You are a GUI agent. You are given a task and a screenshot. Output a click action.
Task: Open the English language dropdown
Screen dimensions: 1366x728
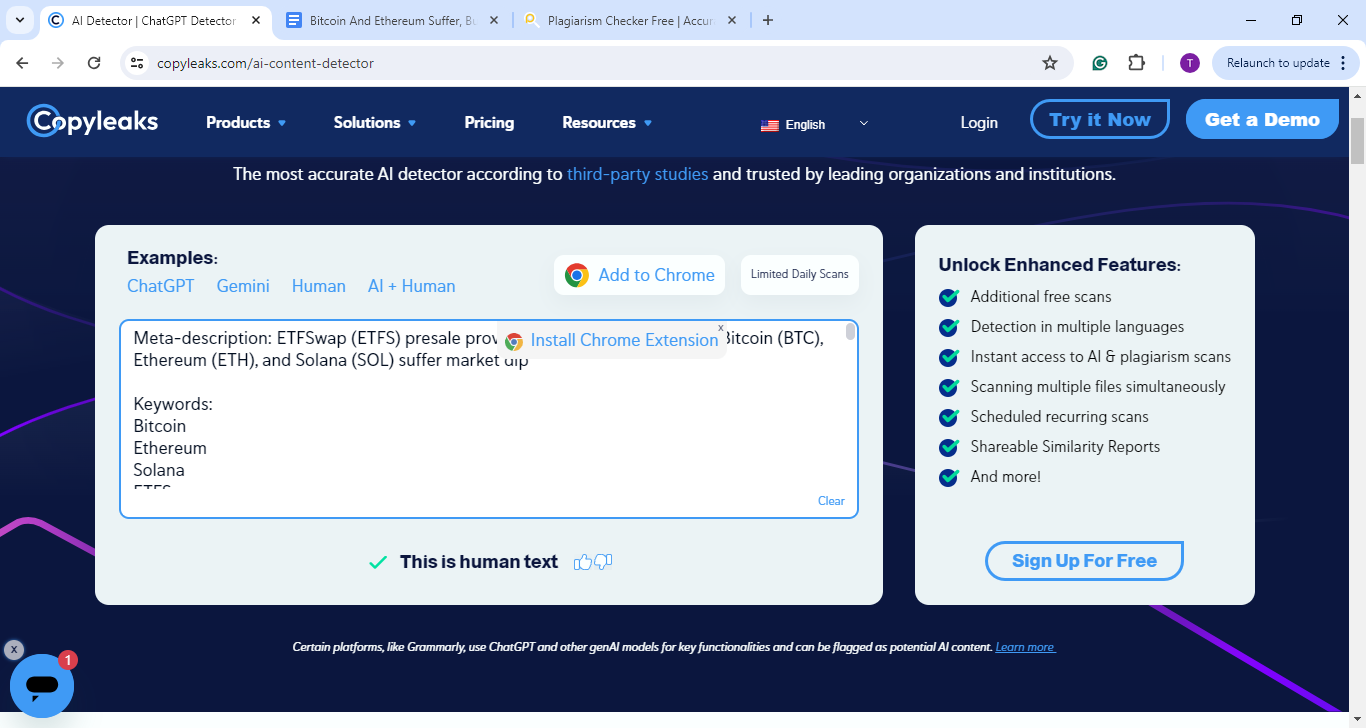tap(815, 124)
